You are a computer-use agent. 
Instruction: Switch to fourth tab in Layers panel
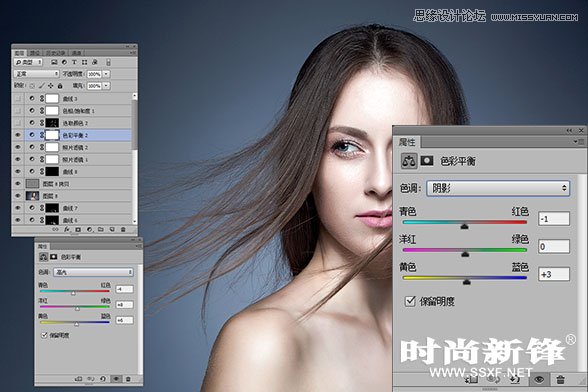tap(76, 53)
